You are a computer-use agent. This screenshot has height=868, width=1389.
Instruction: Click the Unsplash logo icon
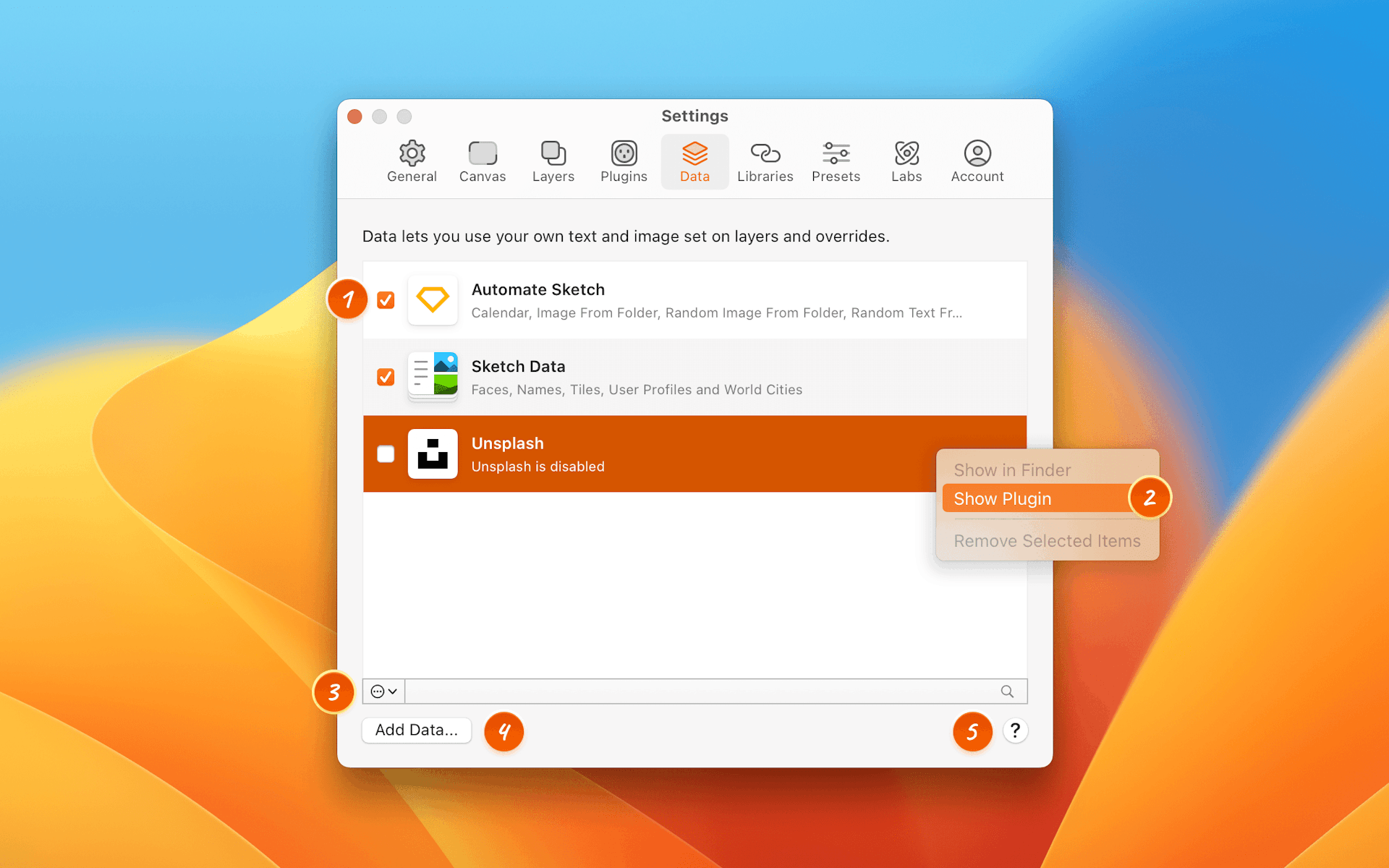click(x=433, y=454)
